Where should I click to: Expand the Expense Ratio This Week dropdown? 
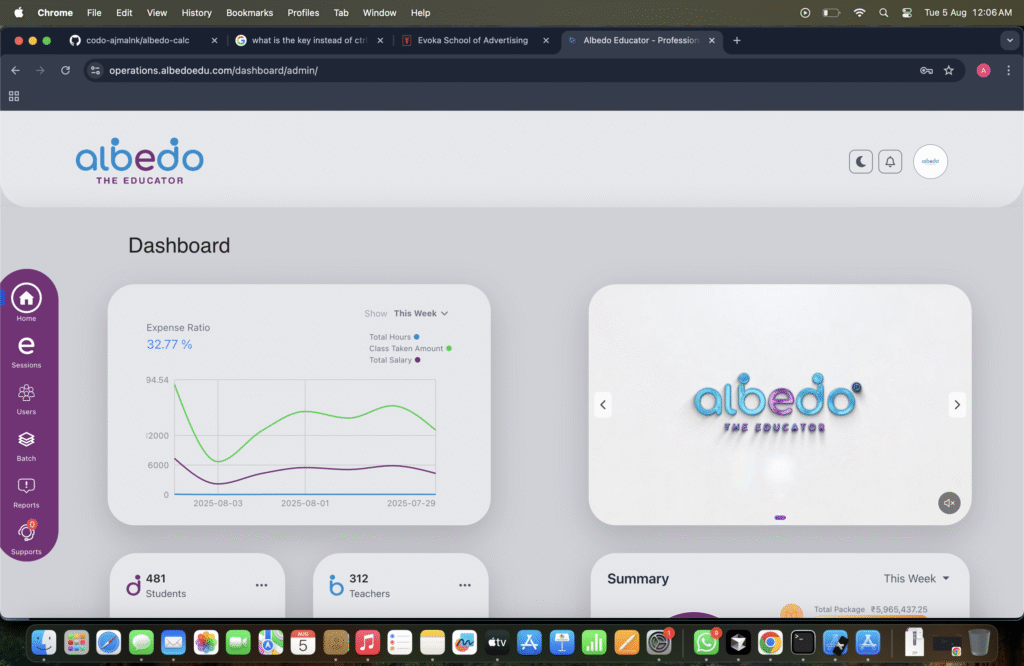420,313
